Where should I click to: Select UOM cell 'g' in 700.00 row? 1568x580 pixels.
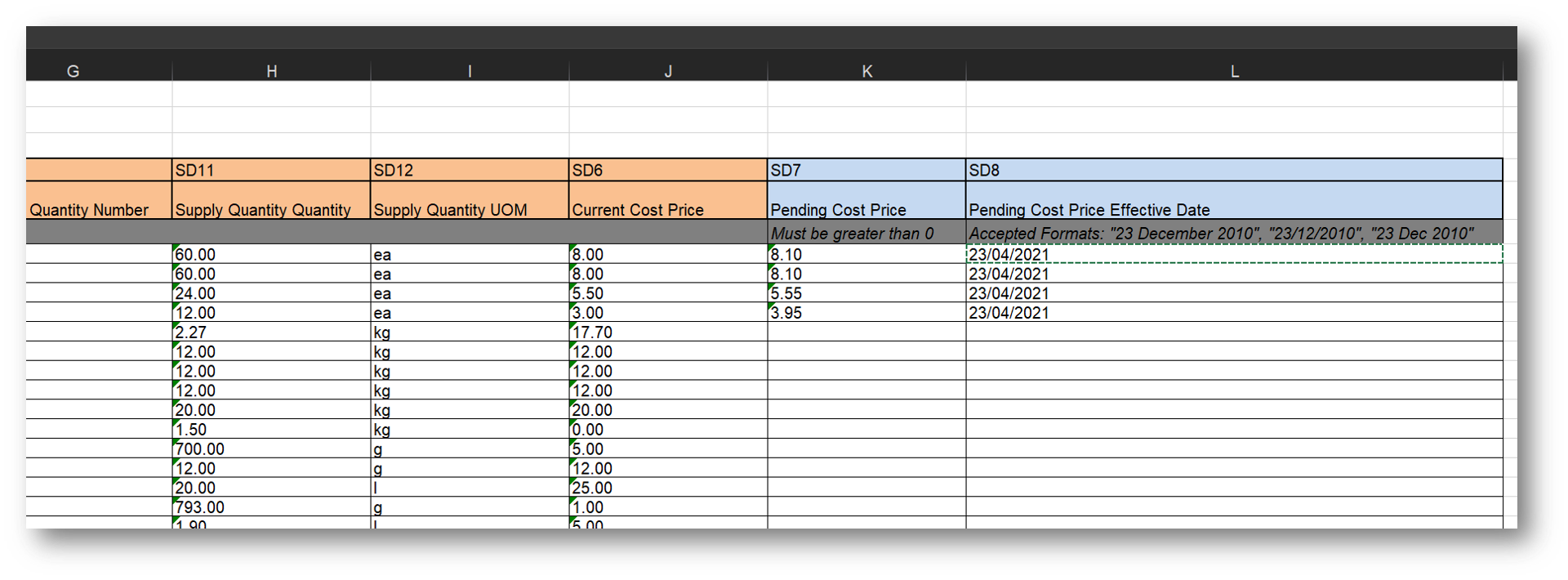pyautogui.click(x=470, y=449)
